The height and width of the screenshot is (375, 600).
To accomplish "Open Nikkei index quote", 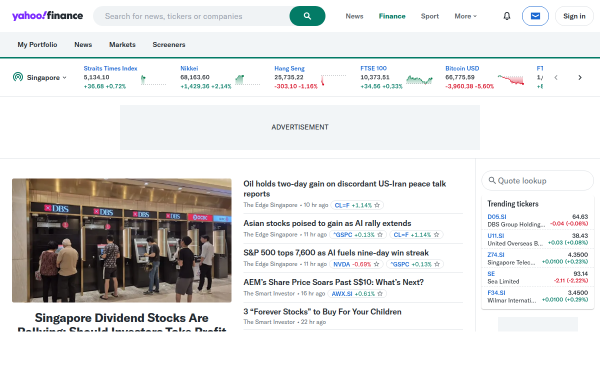I will pyautogui.click(x=189, y=68).
